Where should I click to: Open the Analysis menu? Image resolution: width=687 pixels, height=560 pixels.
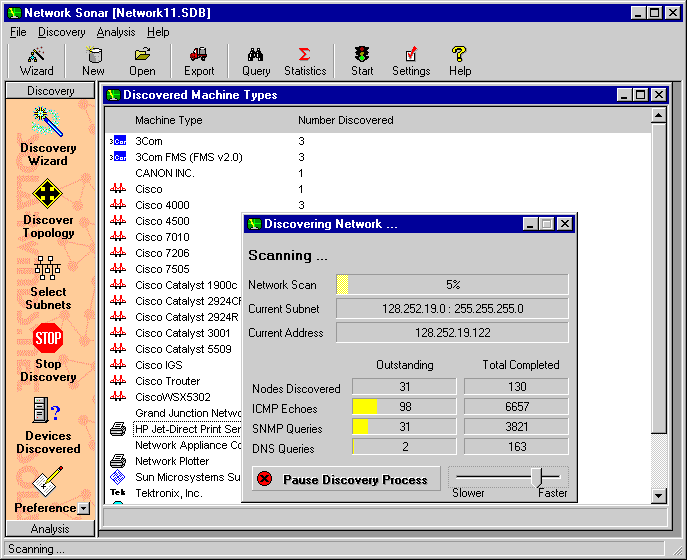(116, 32)
